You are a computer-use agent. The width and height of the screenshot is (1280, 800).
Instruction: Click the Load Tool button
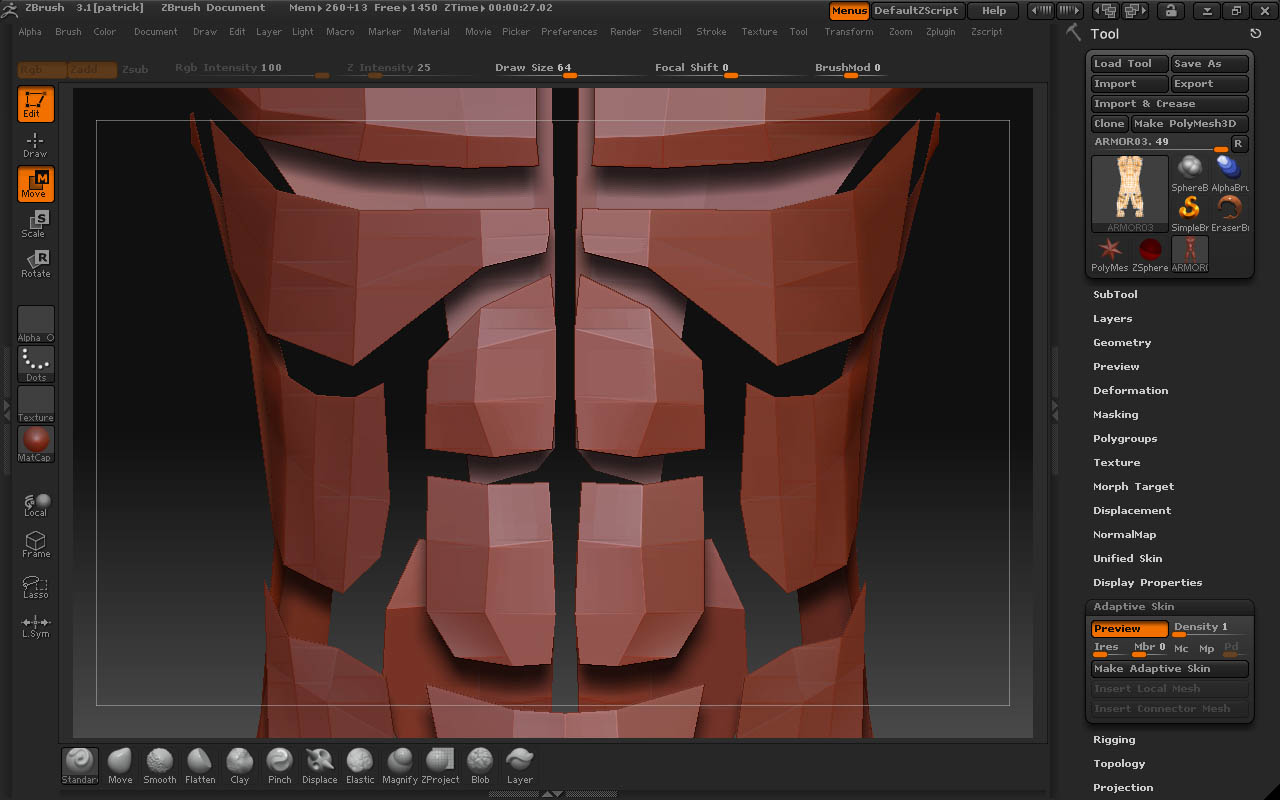tap(1129, 64)
